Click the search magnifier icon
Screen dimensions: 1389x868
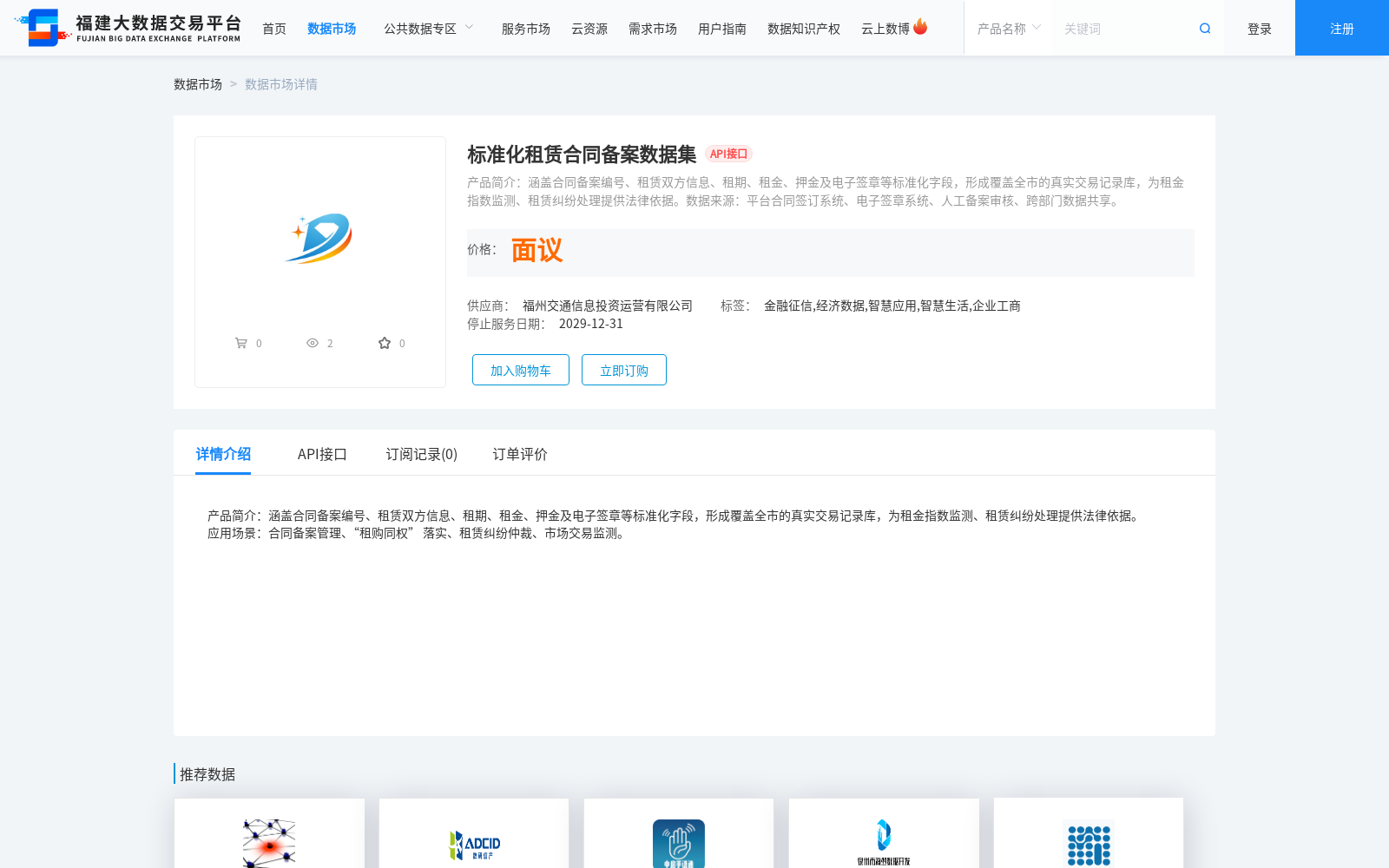tap(1205, 29)
